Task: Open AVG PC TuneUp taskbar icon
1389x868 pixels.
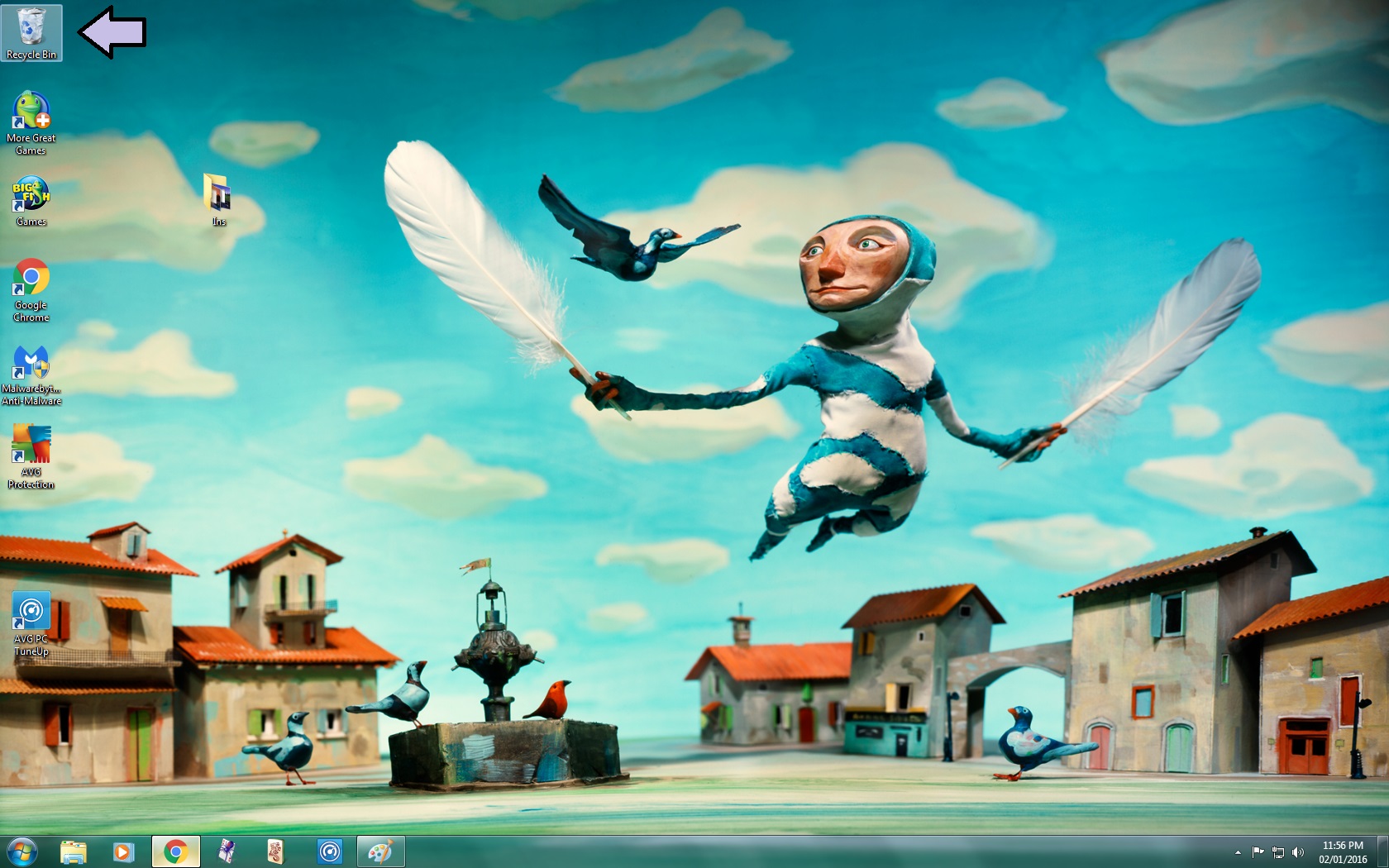Action: point(330,851)
